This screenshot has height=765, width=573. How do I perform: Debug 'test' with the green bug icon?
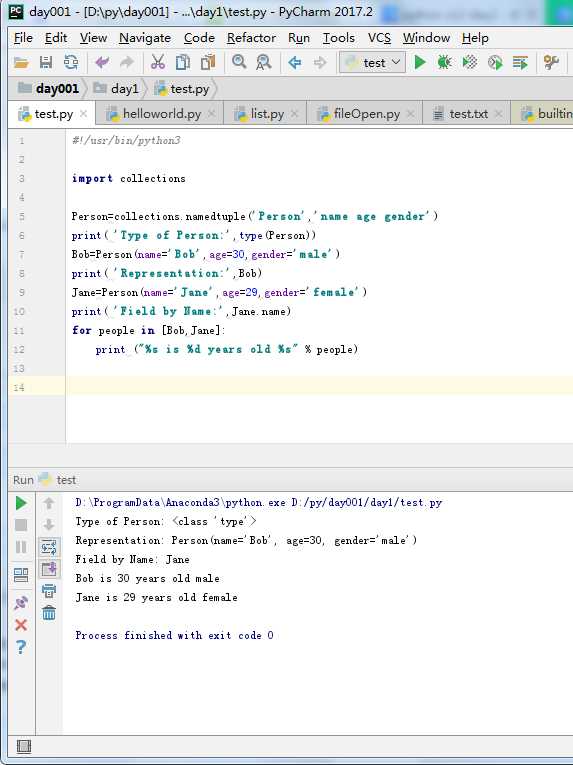tap(444, 62)
